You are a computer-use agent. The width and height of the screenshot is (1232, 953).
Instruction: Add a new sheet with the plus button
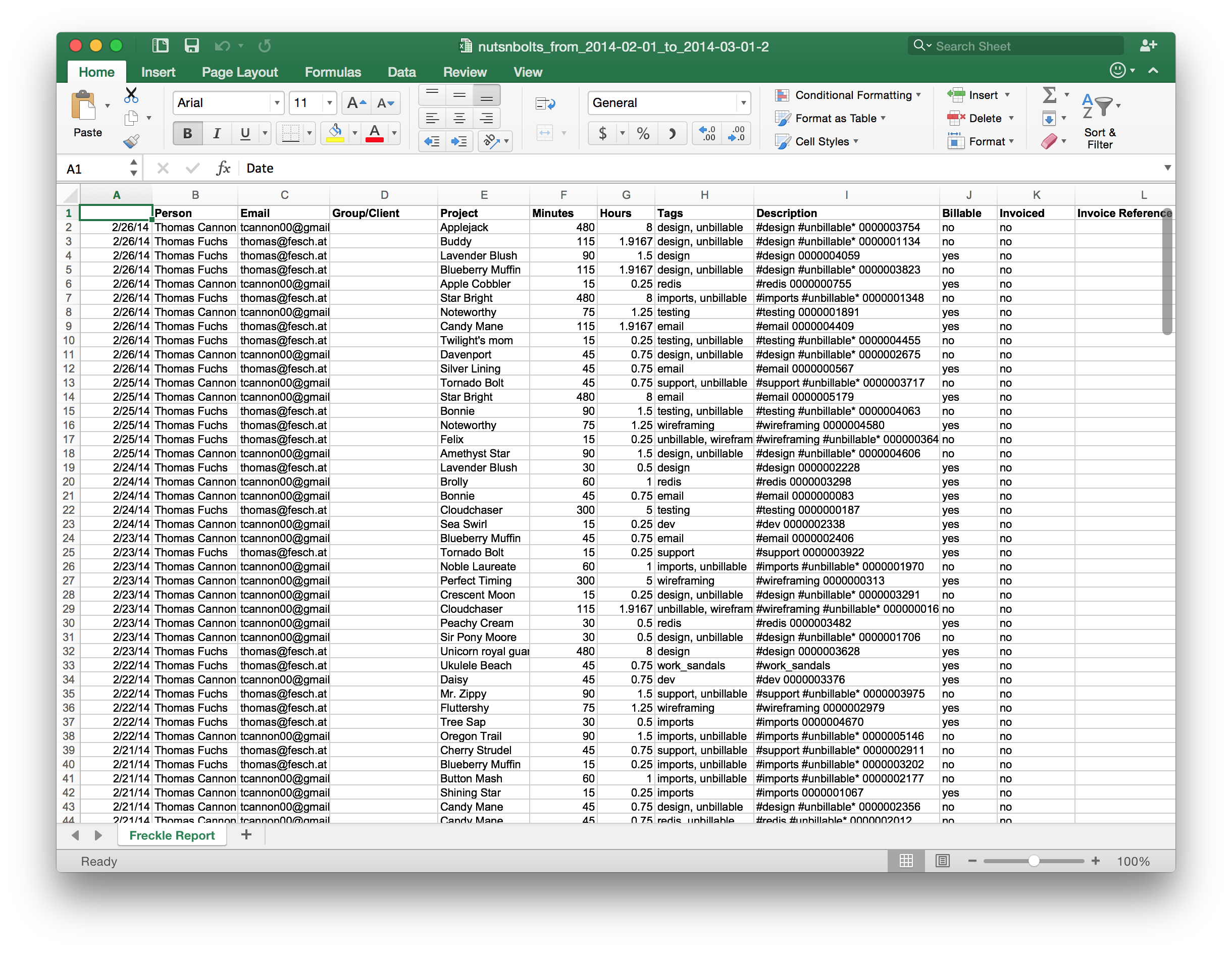[246, 835]
